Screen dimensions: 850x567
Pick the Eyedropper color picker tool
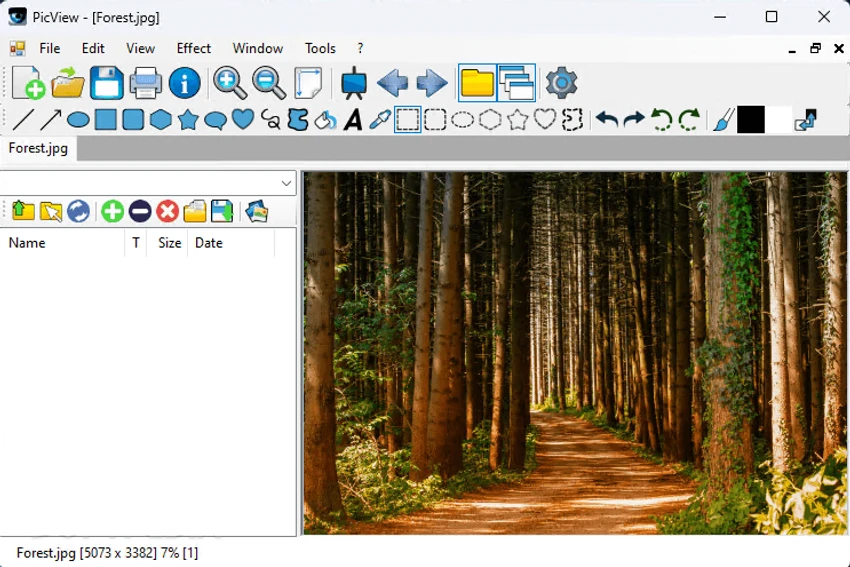pos(380,120)
